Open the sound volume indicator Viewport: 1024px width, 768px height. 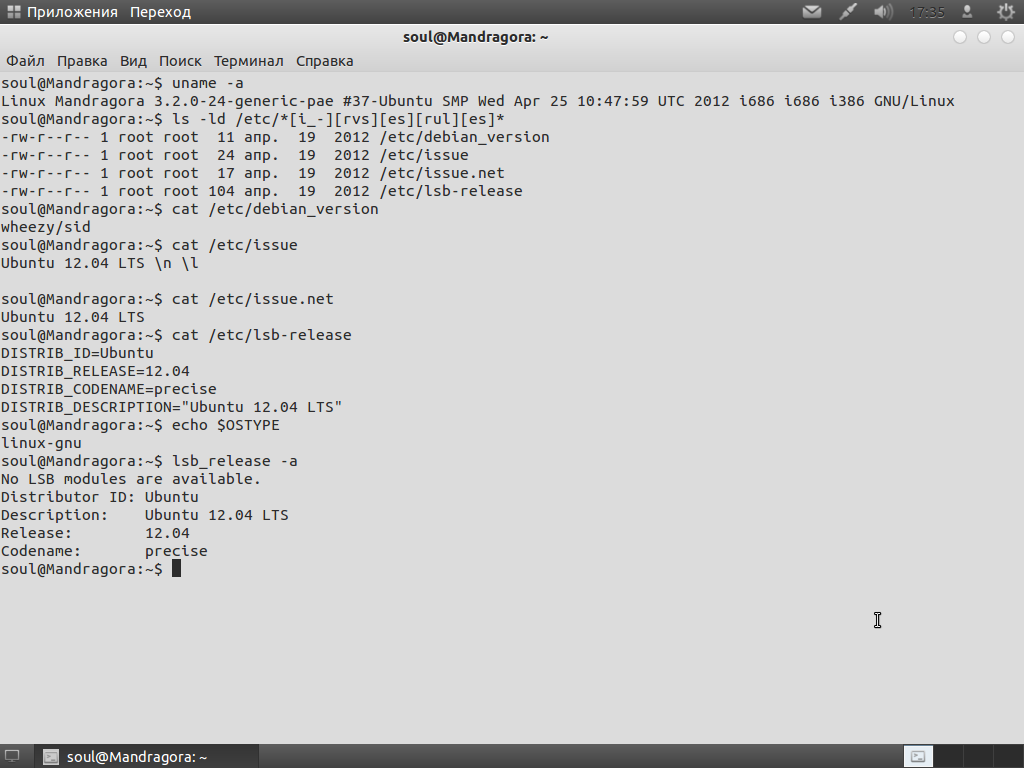click(883, 12)
